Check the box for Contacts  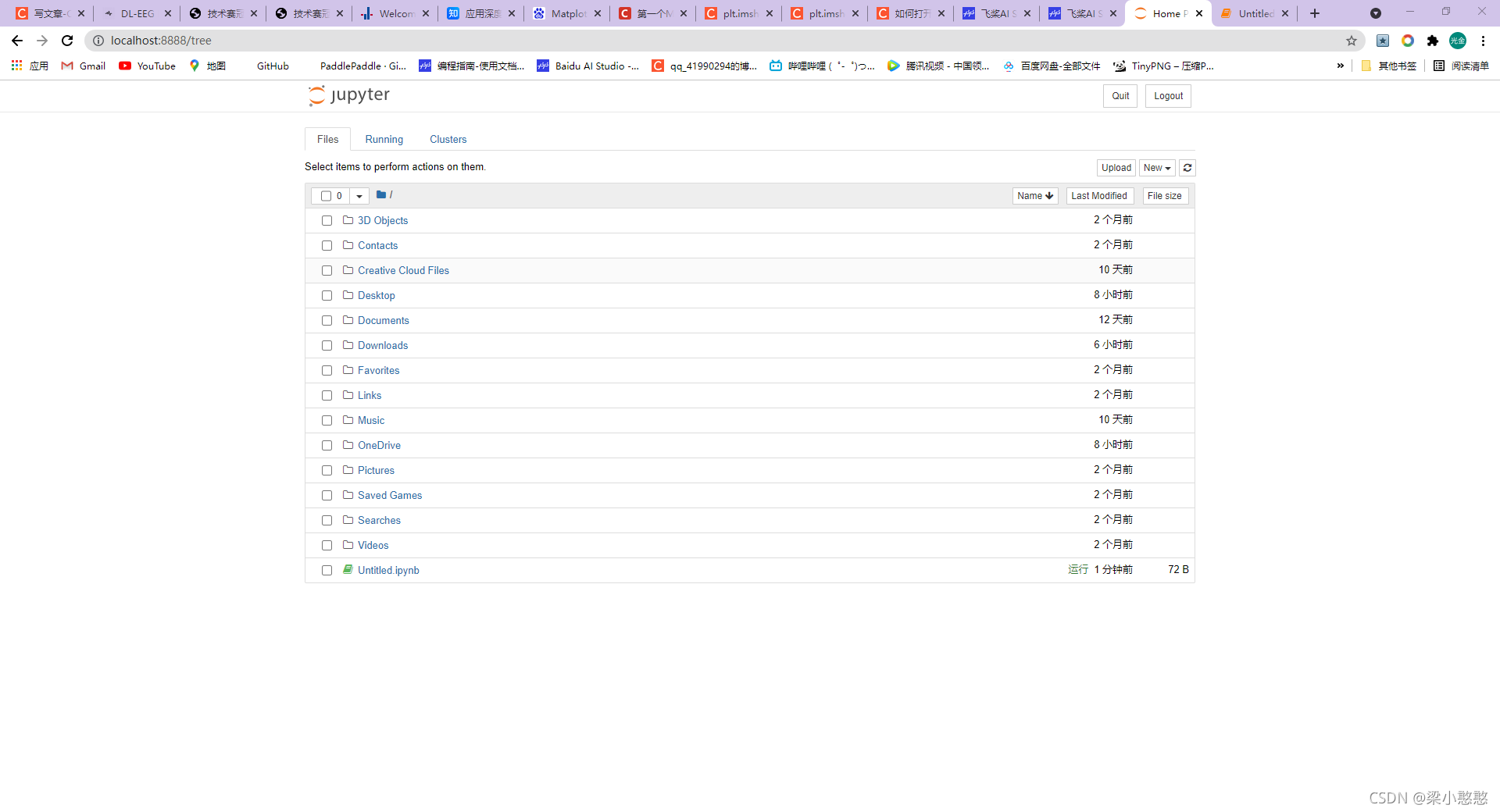(327, 246)
